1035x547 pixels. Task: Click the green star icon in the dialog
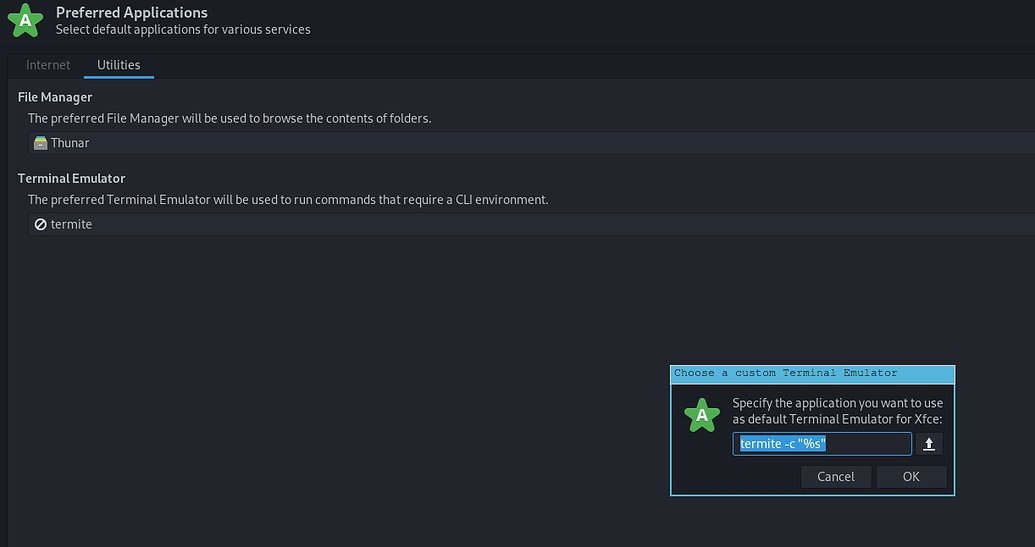(702, 416)
